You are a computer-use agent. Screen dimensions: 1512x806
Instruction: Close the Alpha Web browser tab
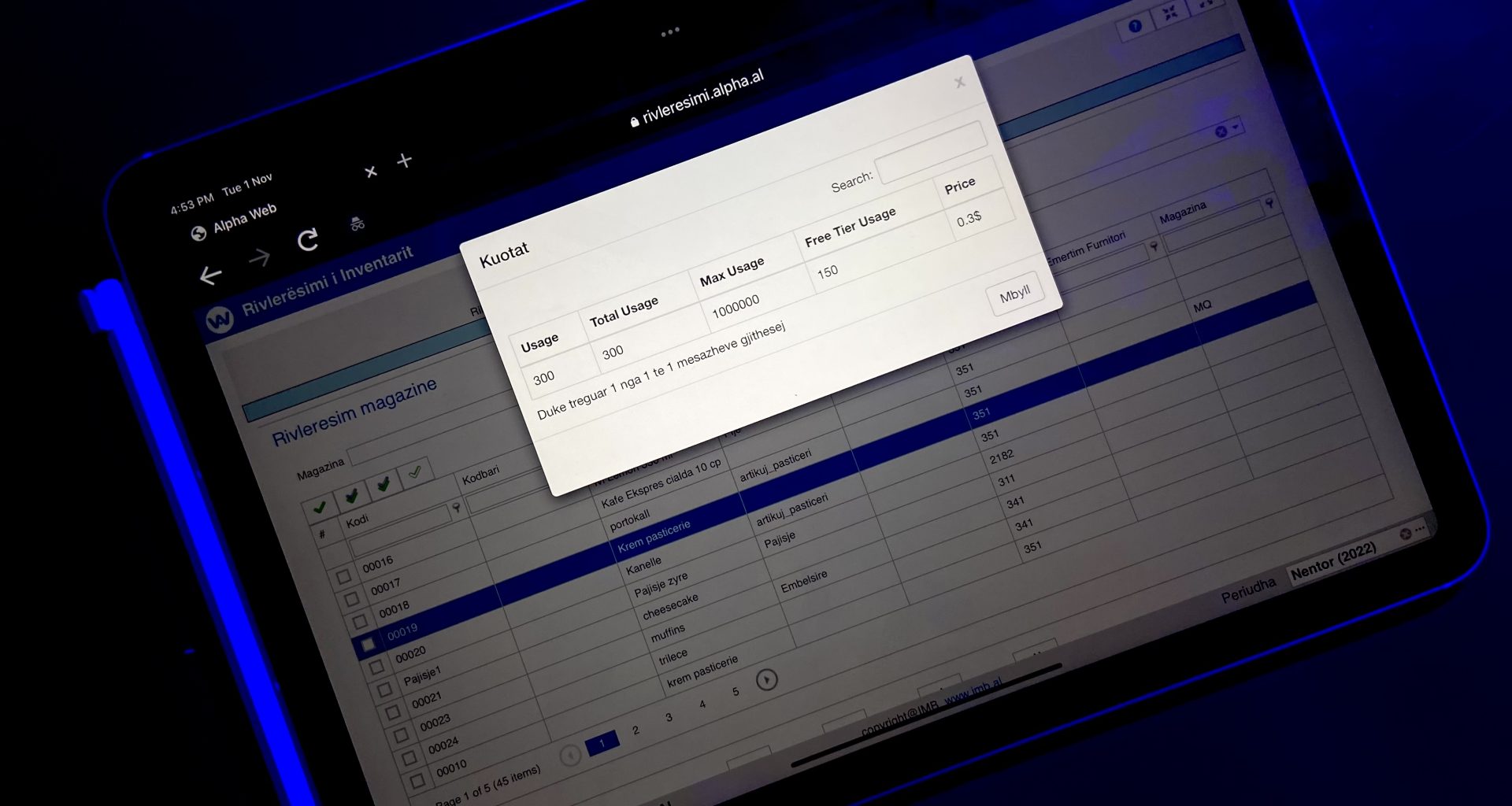[x=371, y=172]
